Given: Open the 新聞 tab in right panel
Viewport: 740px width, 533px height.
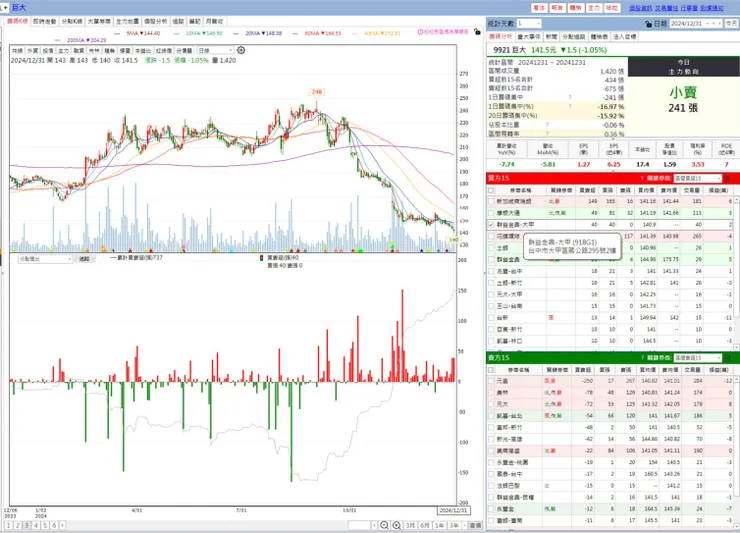Looking at the screenshot, I should (551, 36).
